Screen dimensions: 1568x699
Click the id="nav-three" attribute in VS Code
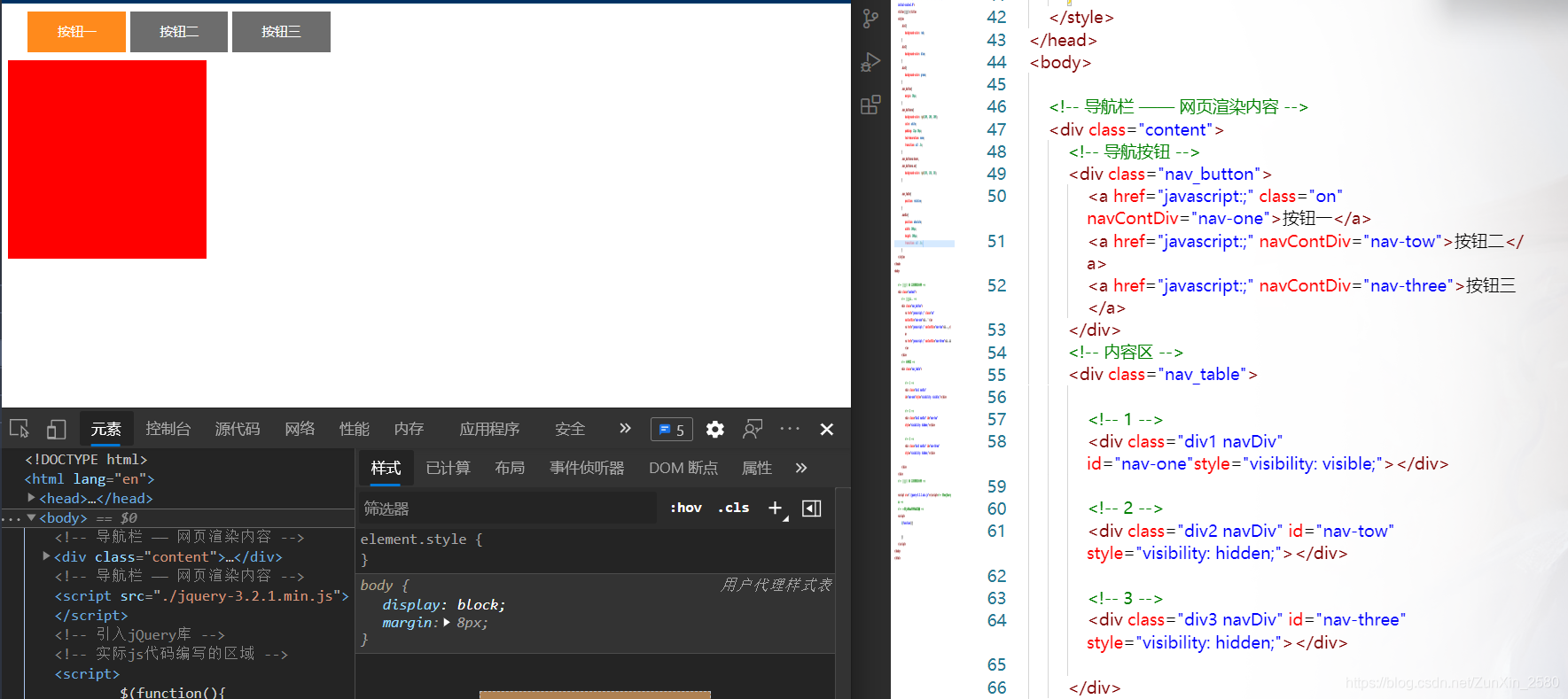pyautogui.click(x=1347, y=619)
